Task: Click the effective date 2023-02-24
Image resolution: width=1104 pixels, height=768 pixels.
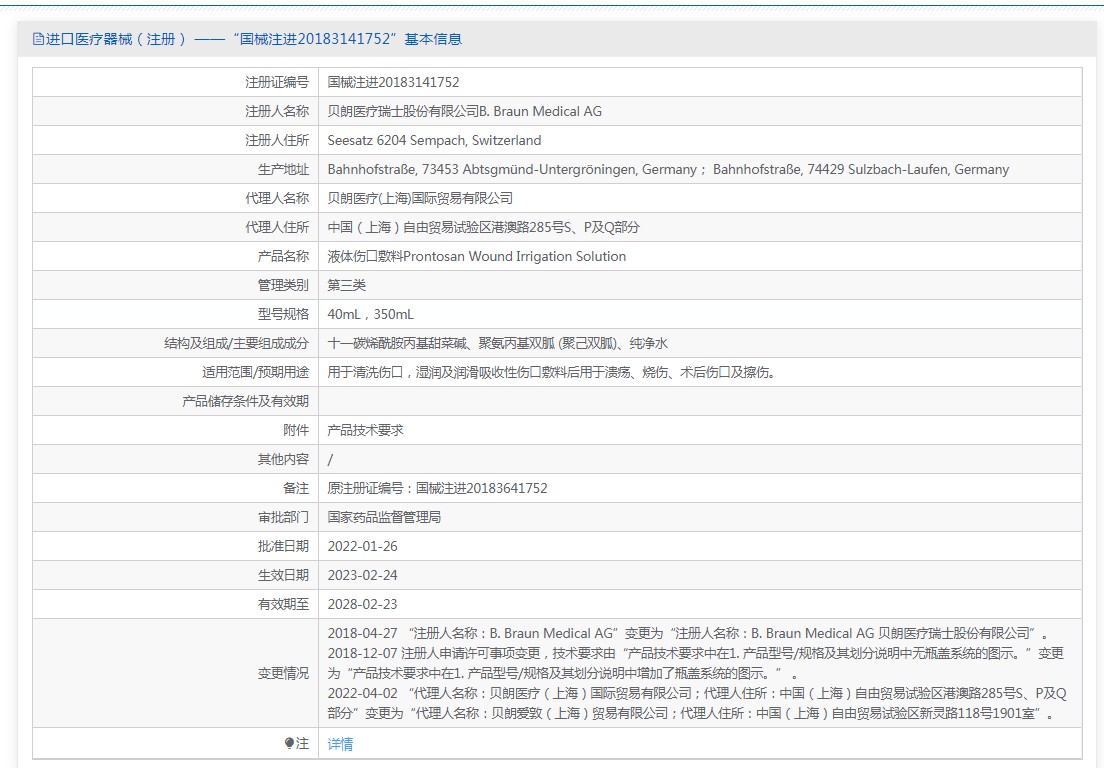Action: [362, 575]
